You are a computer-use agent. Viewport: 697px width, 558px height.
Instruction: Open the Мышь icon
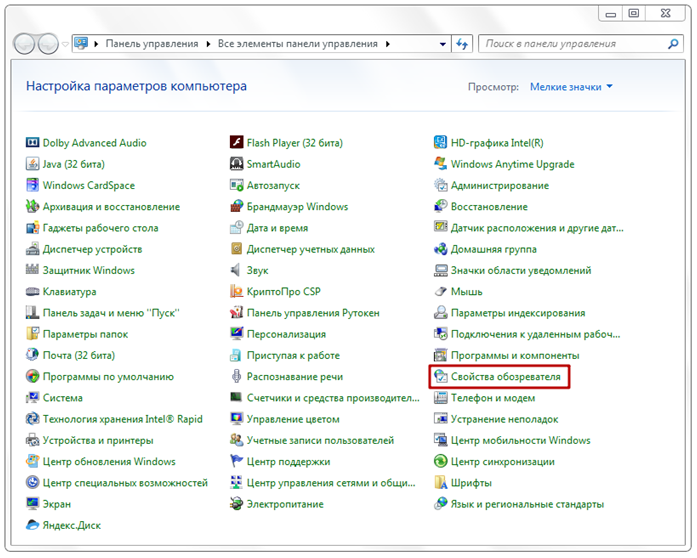click(x=441, y=291)
